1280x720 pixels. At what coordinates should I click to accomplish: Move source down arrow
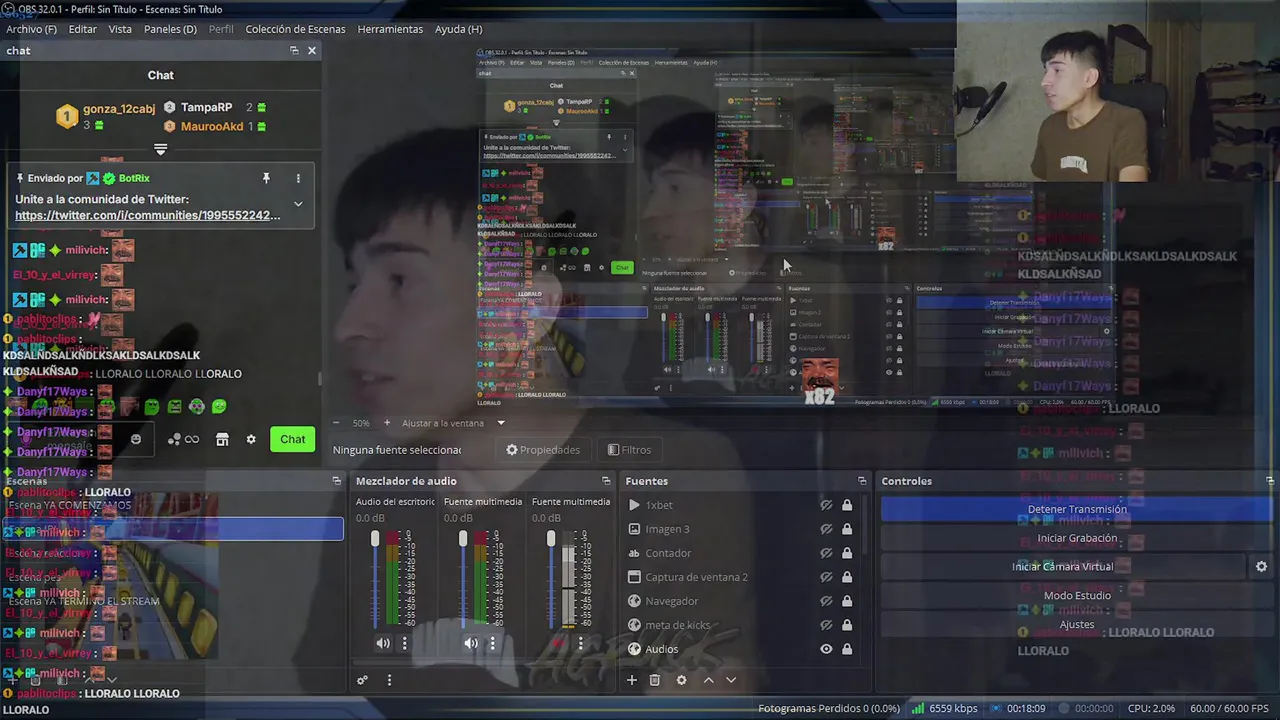pyautogui.click(x=731, y=680)
